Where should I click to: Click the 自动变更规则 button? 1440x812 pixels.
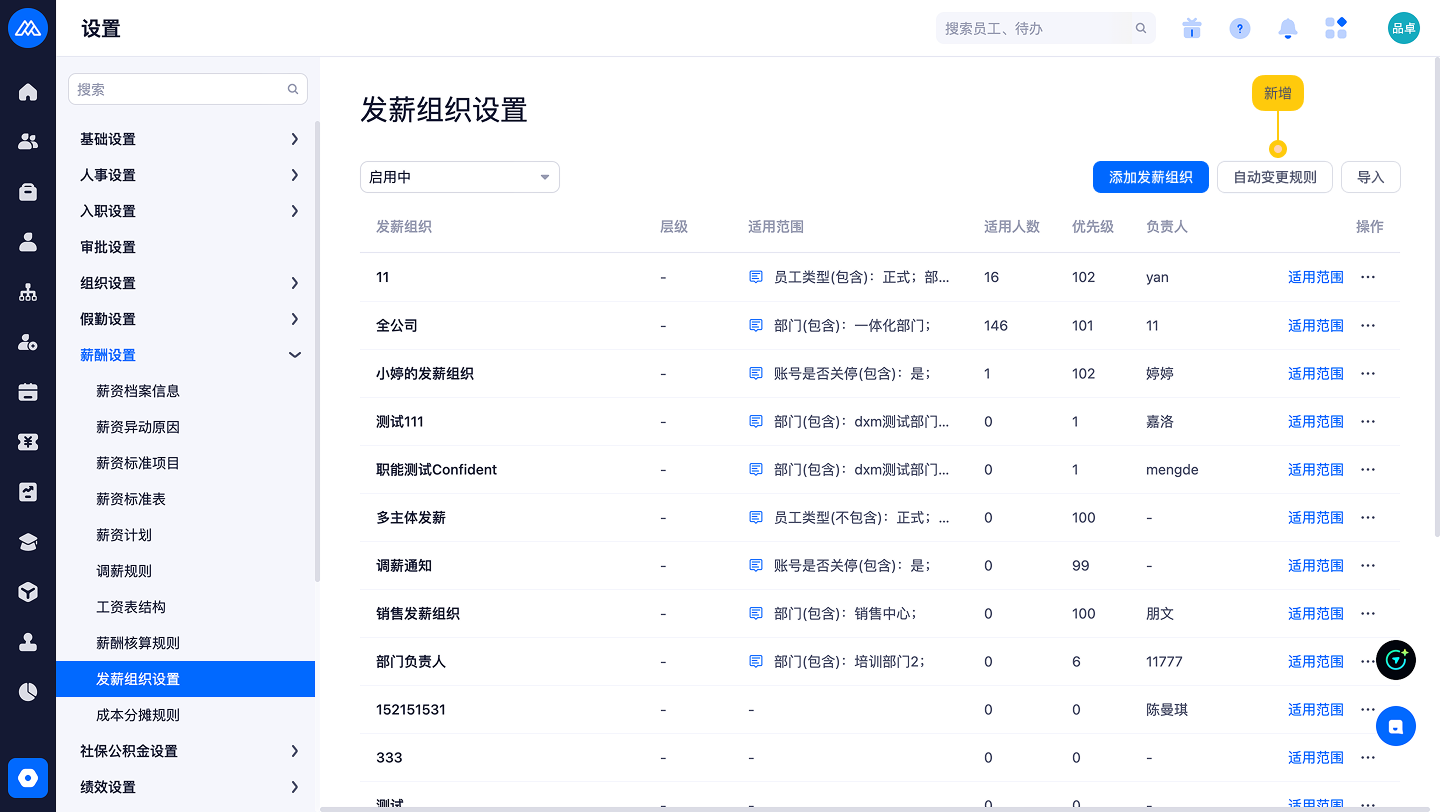[1274, 177]
